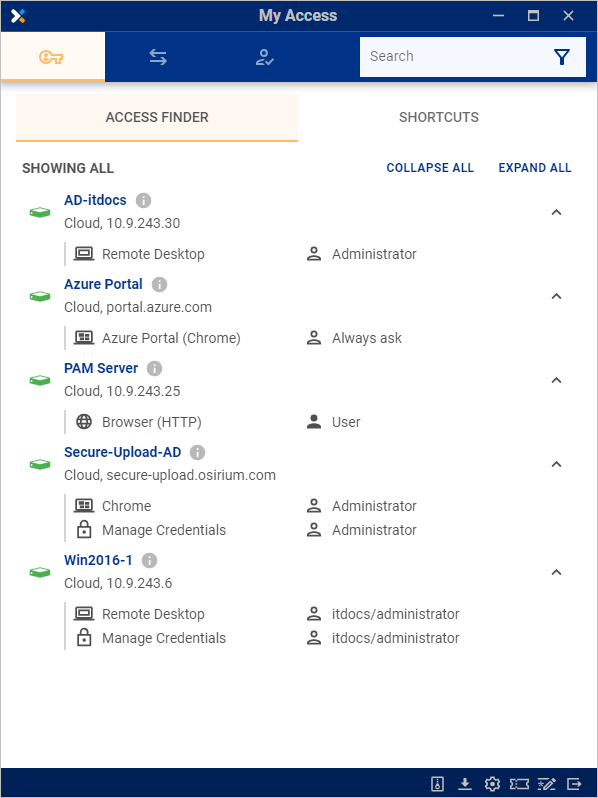Show info for Azure Portal
Screen dimensions: 598x798
point(159,284)
